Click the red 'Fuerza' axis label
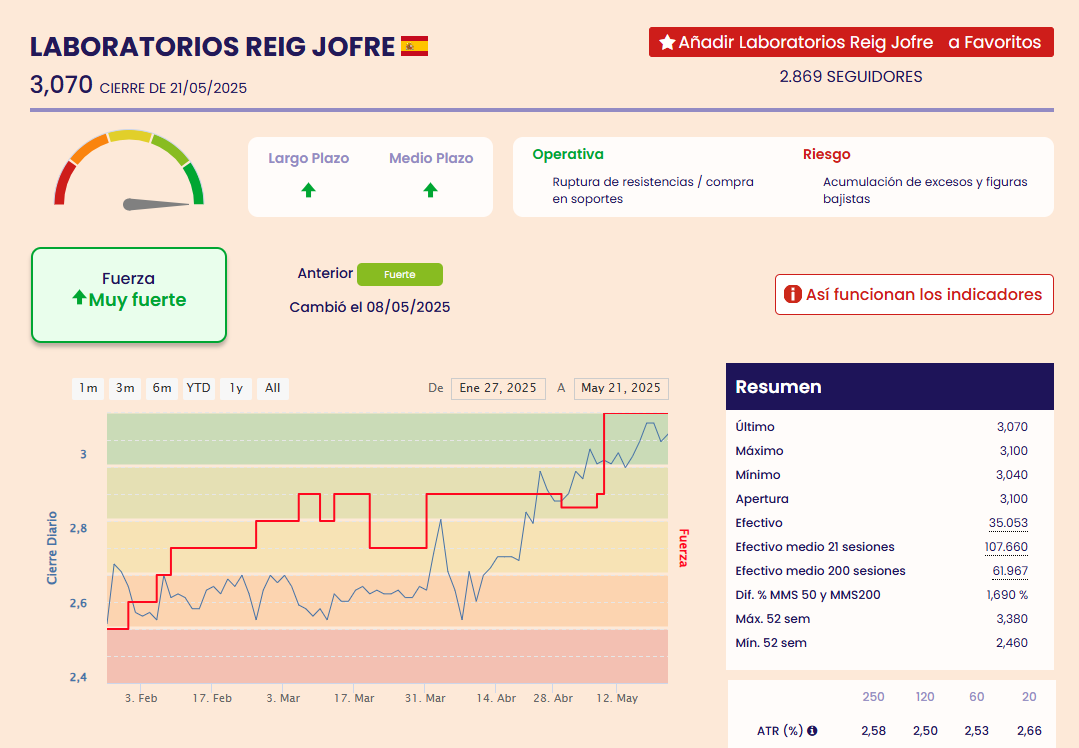Image resolution: width=1079 pixels, height=748 pixels. click(683, 548)
